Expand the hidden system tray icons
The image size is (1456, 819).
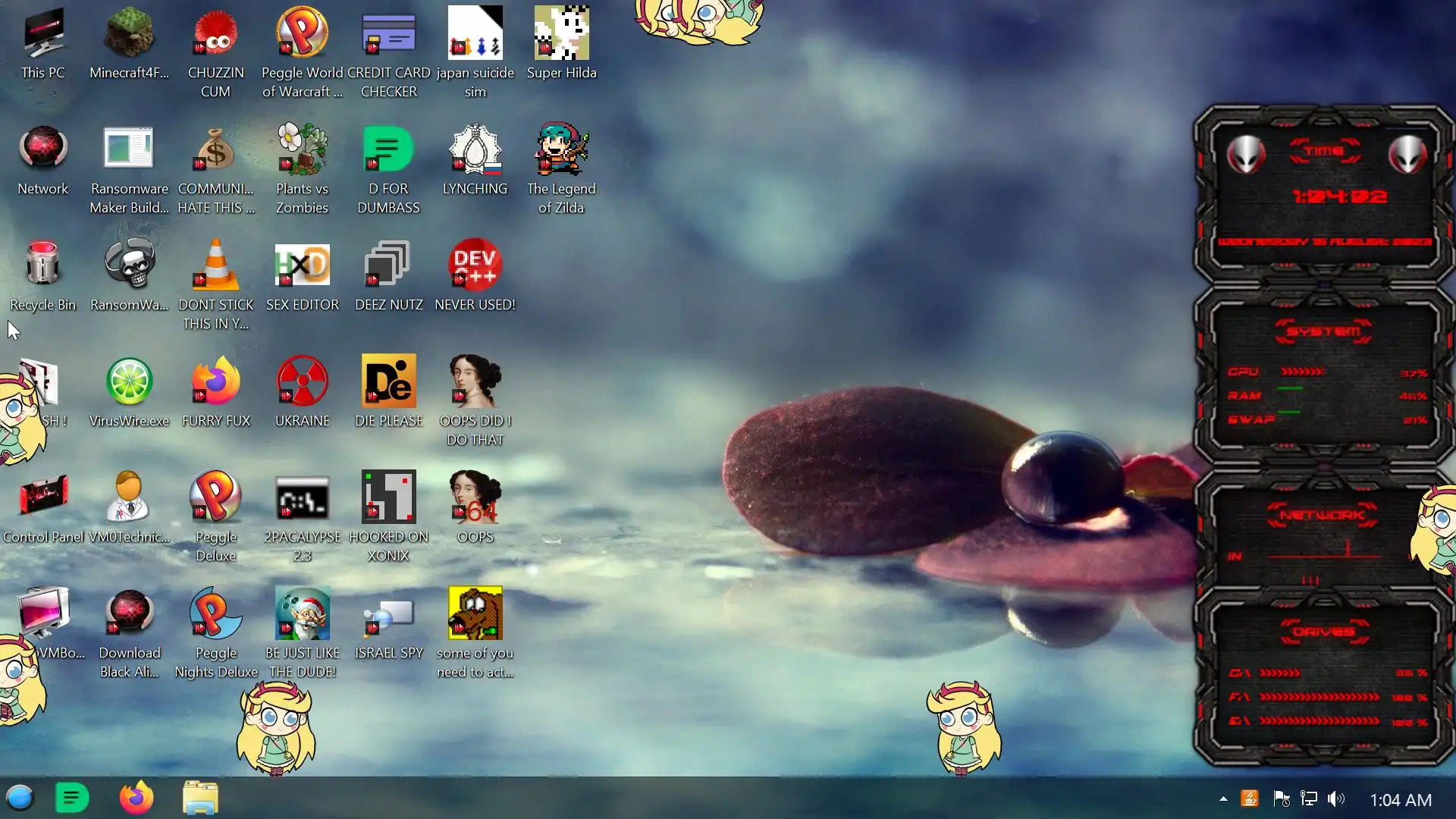click(x=1223, y=799)
